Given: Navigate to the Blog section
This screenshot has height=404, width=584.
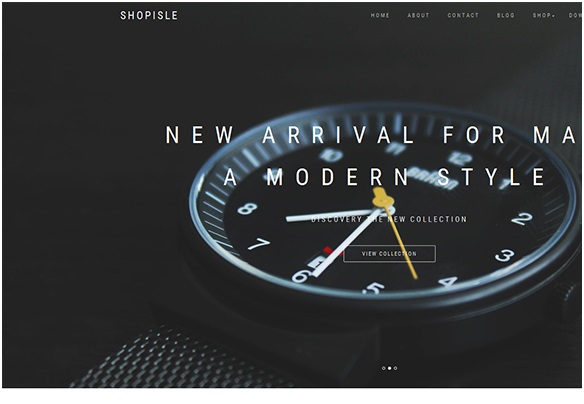Looking at the screenshot, I should 505,15.
